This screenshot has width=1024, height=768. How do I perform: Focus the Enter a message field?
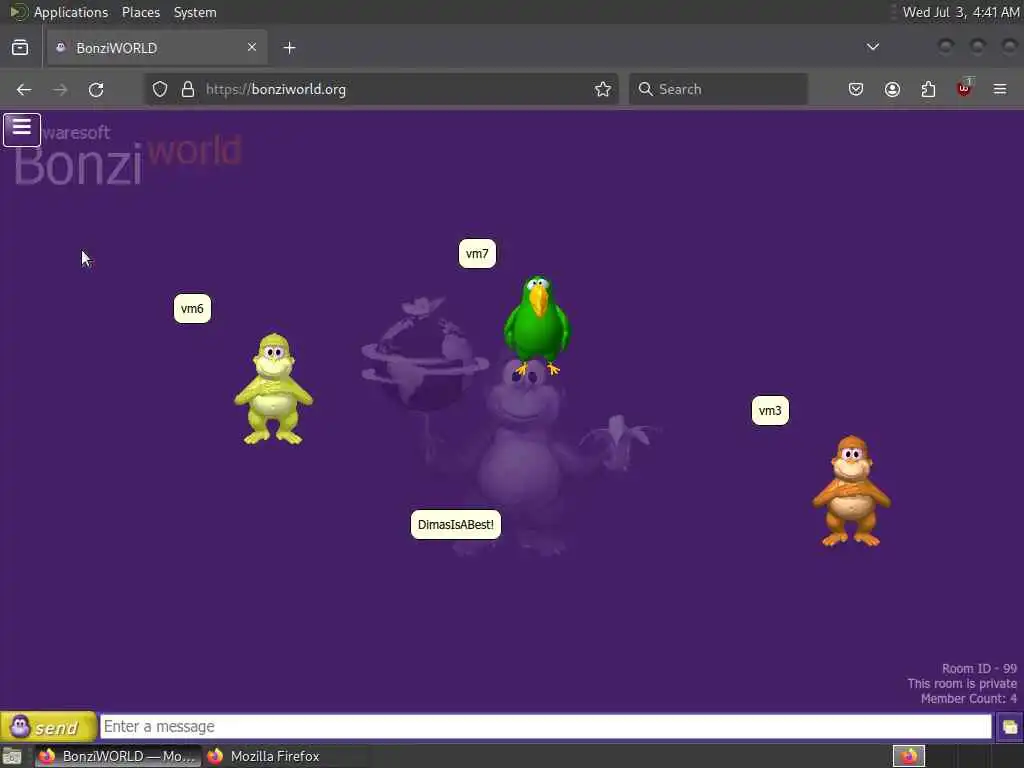[546, 727]
